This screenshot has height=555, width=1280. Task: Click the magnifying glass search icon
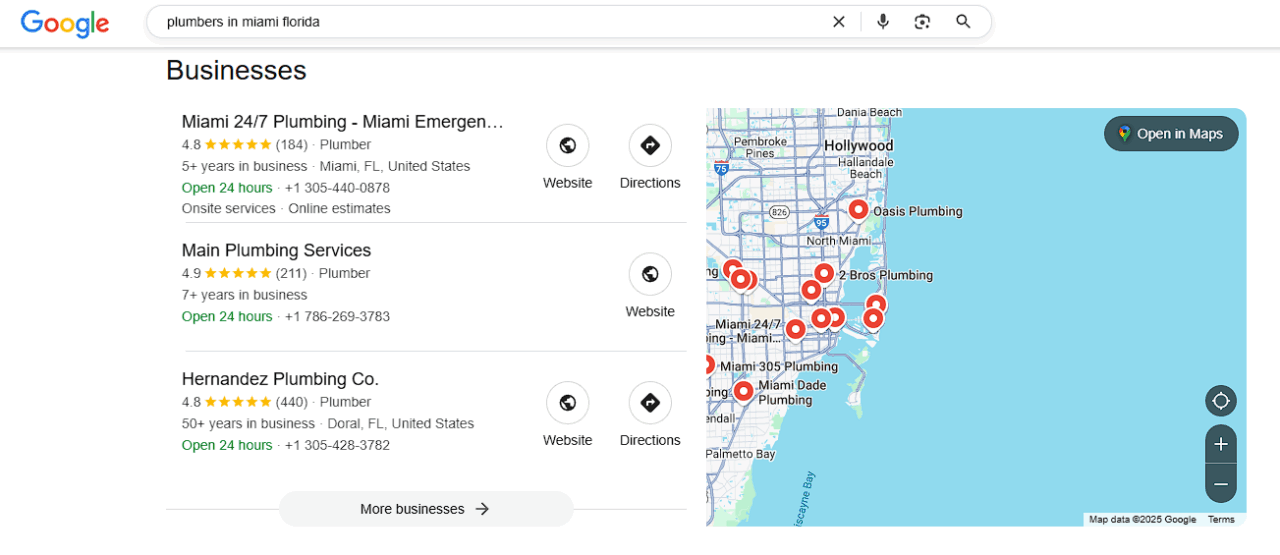tap(963, 22)
